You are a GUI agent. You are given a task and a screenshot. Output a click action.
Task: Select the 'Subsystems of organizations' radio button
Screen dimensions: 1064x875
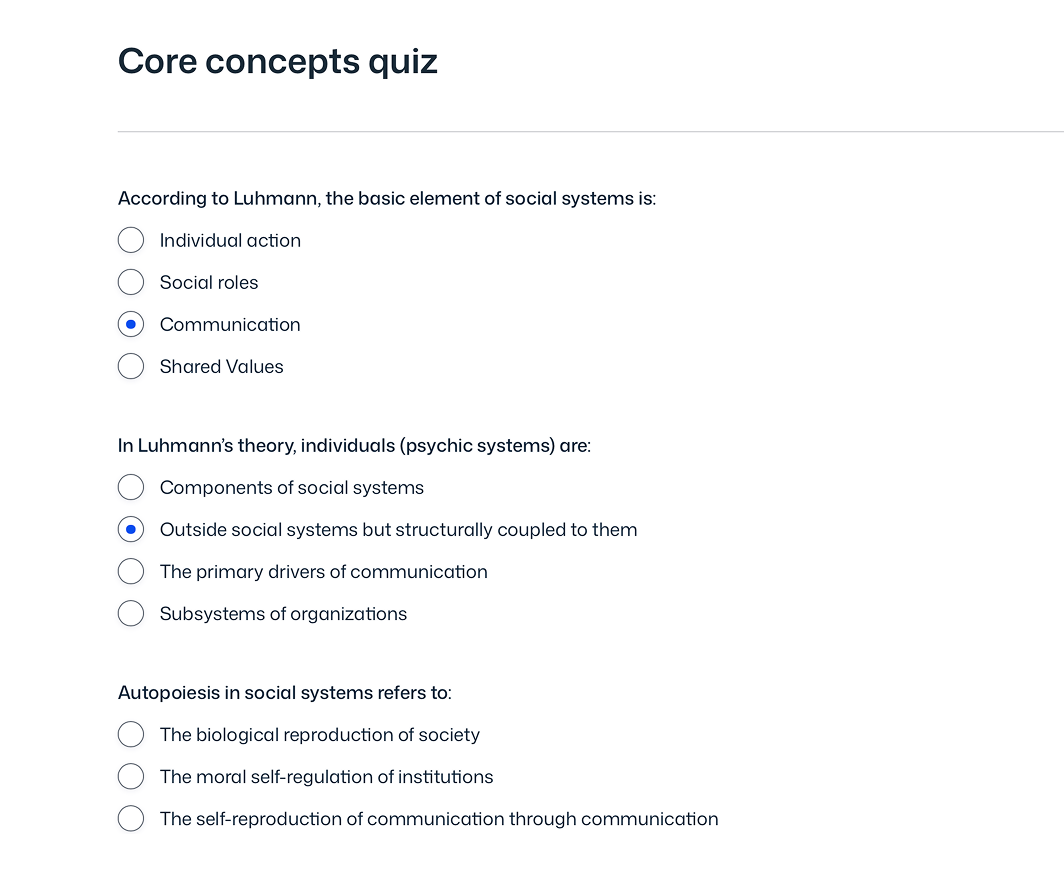(131, 614)
